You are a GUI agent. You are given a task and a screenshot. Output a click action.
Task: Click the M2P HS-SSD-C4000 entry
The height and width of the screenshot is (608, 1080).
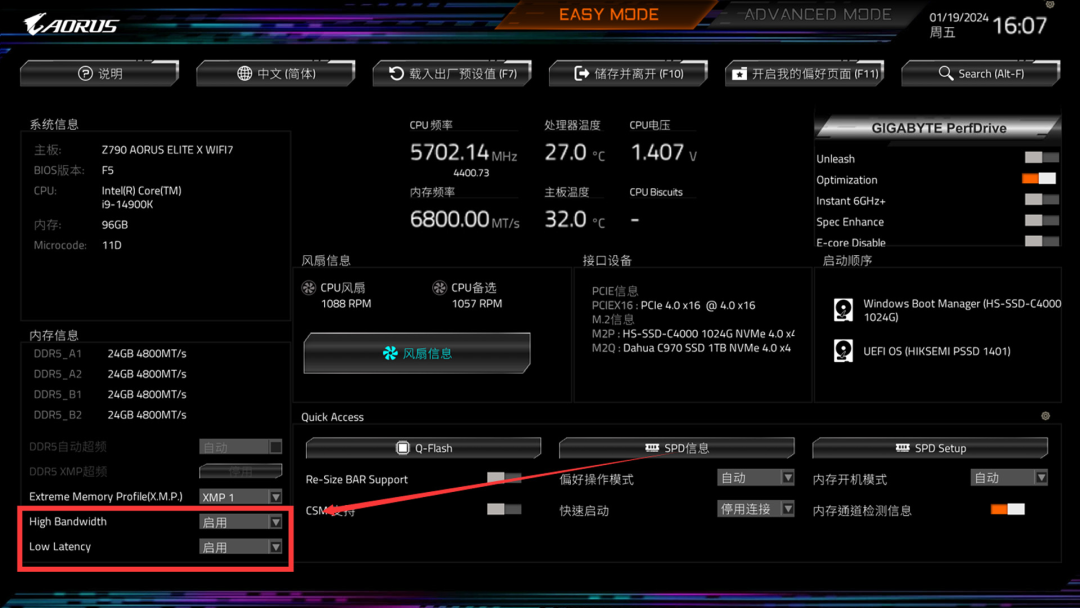coord(693,333)
